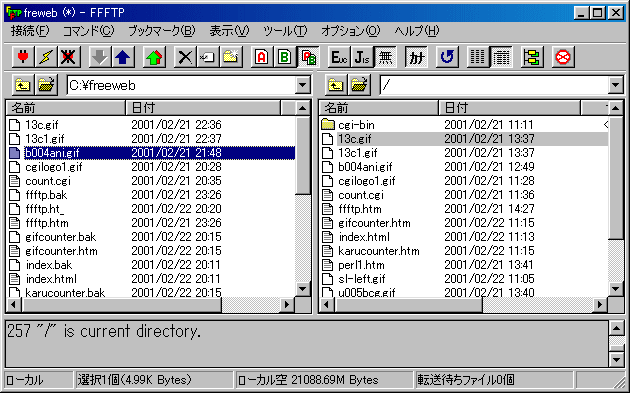Click the Disconnect crossed plug icon
630x393 pixels.
coord(68,57)
